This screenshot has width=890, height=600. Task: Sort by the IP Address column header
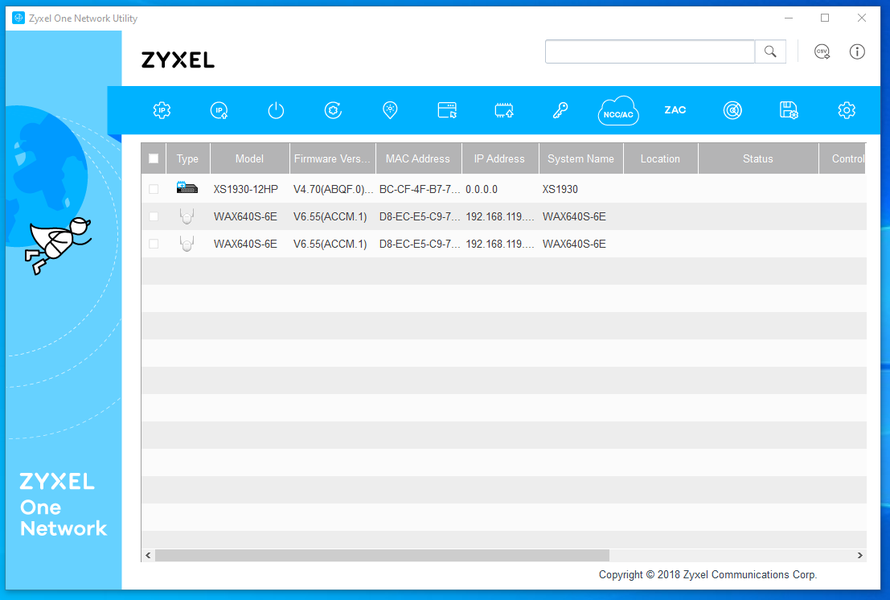[499, 159]
